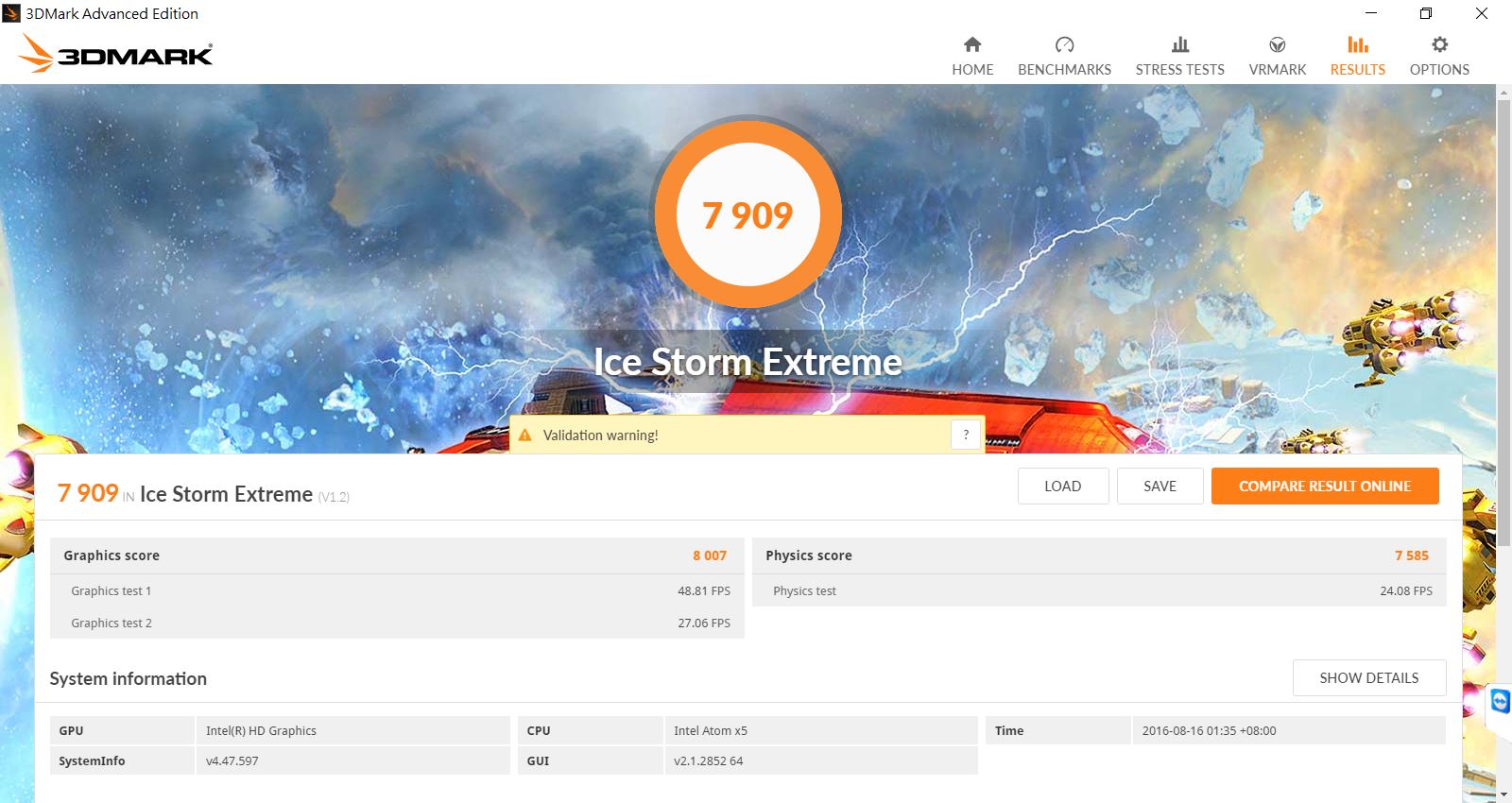Minimize the 3DMark window
The width and height of the screenshot is (1512, 803).
(1371, 13)
